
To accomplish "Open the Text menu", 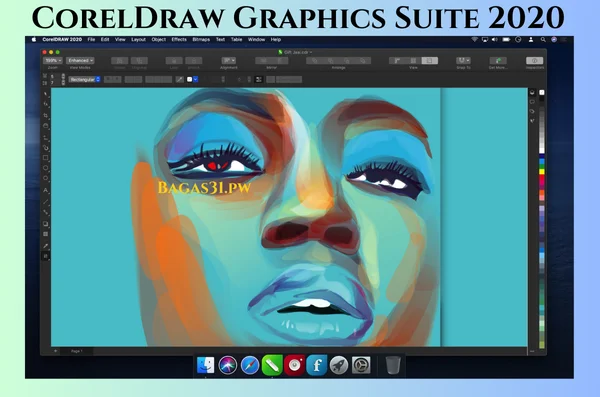I will coord(220,39).
